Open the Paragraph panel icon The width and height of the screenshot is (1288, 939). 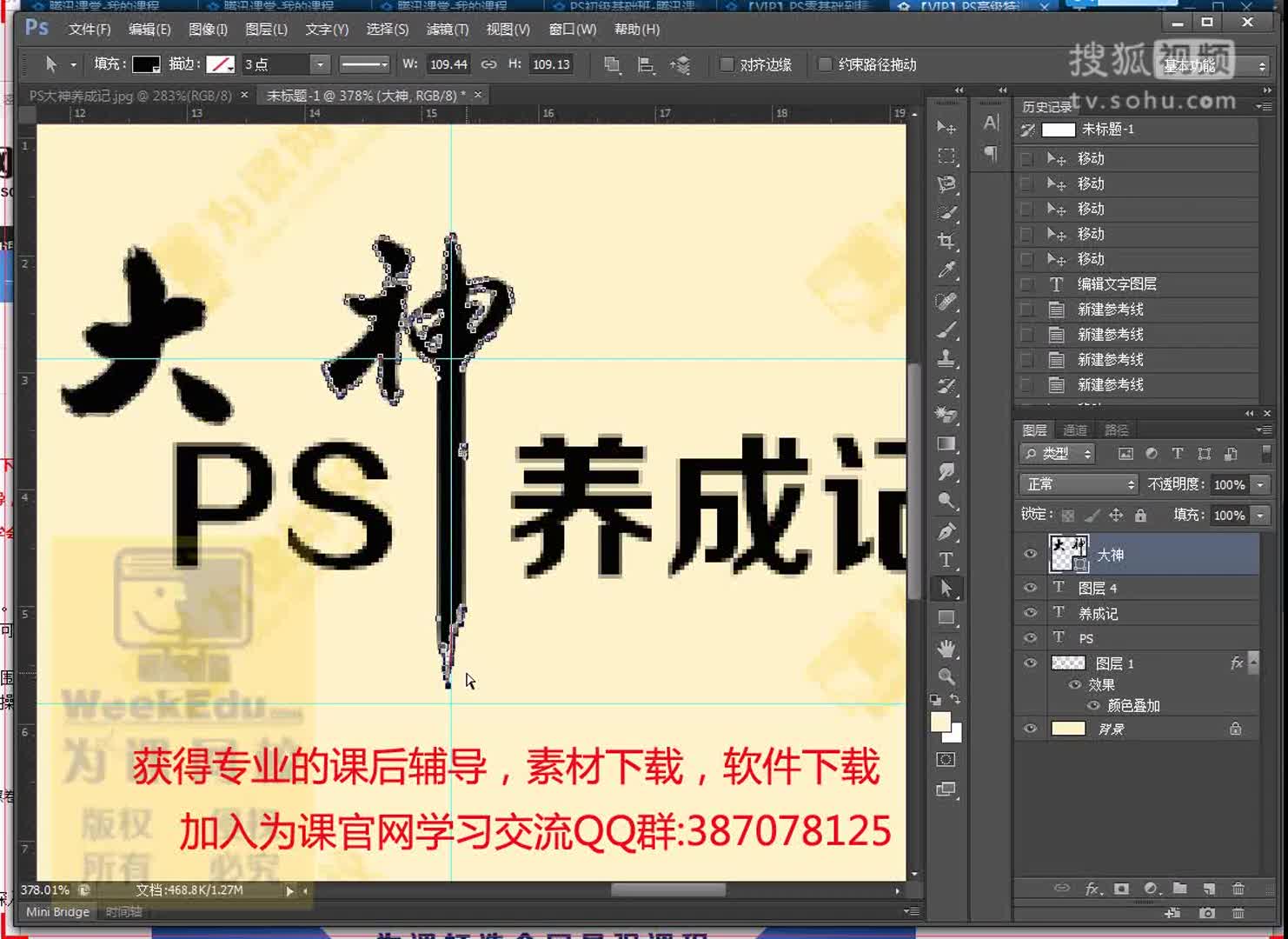[991, 154]
